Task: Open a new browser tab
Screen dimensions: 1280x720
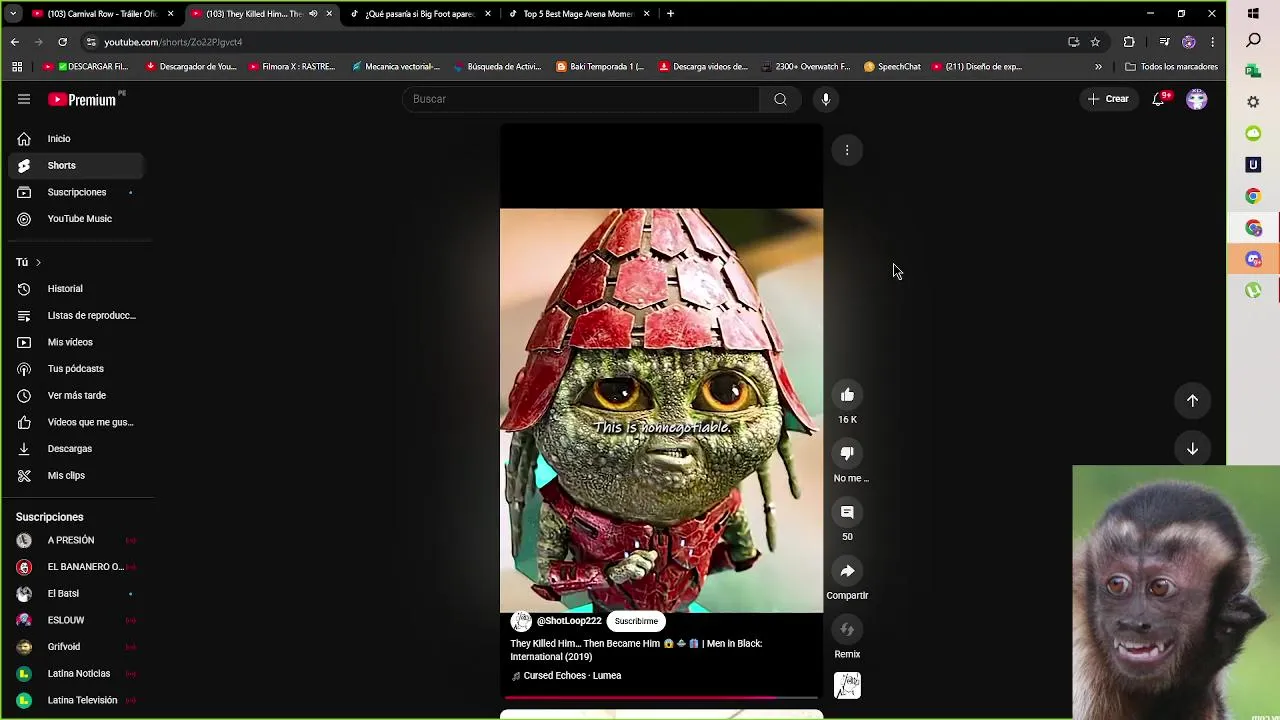Action: [670, 14]
